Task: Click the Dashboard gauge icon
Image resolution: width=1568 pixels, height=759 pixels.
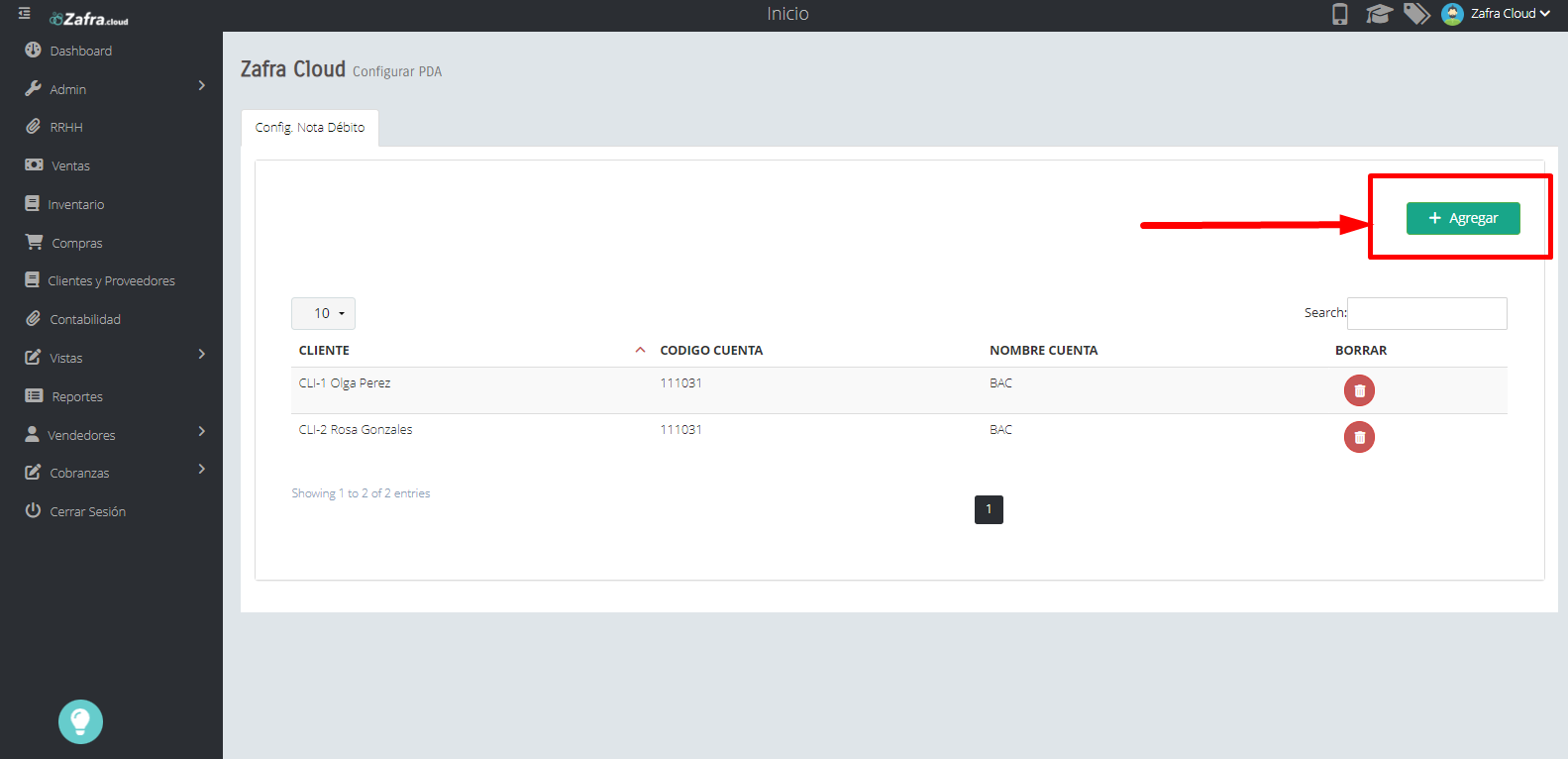Action: [33, 50]
